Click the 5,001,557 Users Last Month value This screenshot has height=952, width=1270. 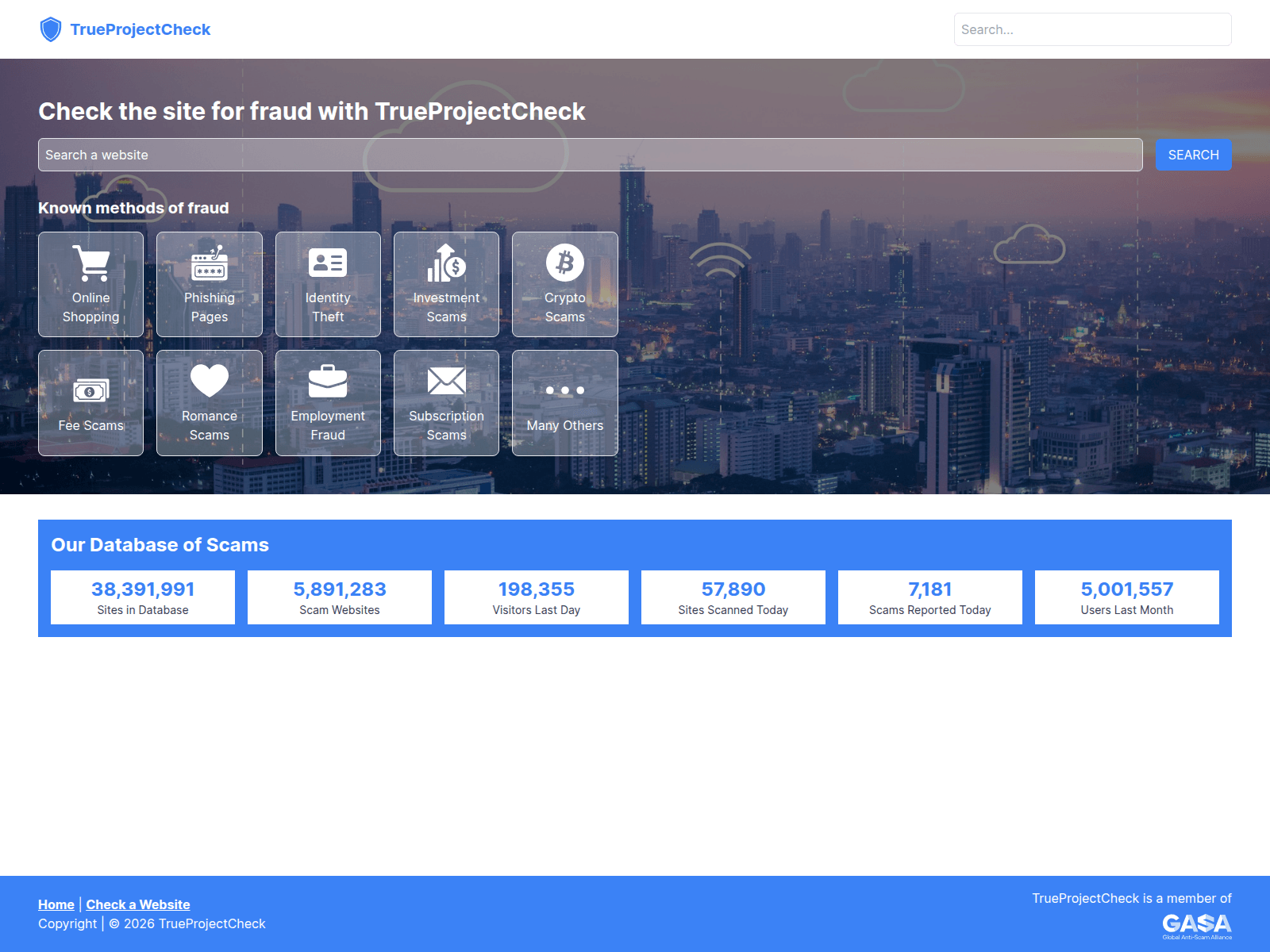click(1127, 589)
